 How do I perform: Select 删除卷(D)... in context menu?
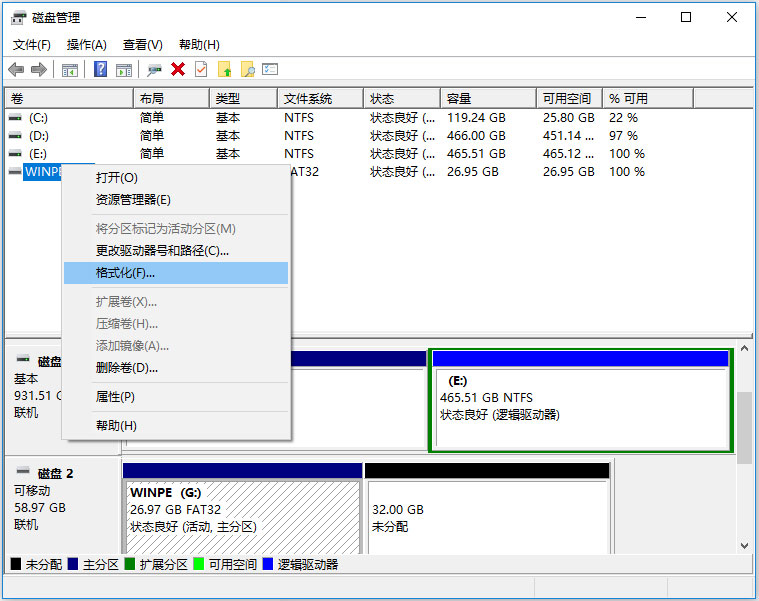point(176,368)
